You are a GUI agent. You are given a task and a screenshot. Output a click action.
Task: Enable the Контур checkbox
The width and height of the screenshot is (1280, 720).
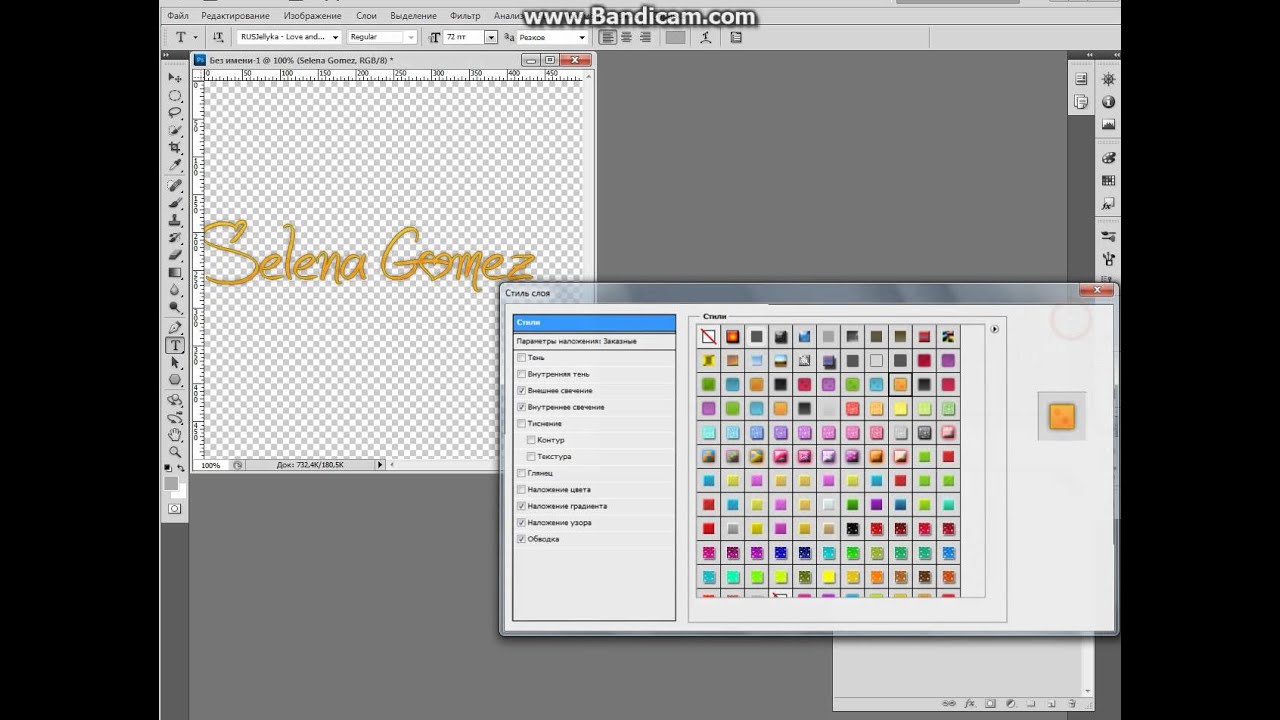531,440
